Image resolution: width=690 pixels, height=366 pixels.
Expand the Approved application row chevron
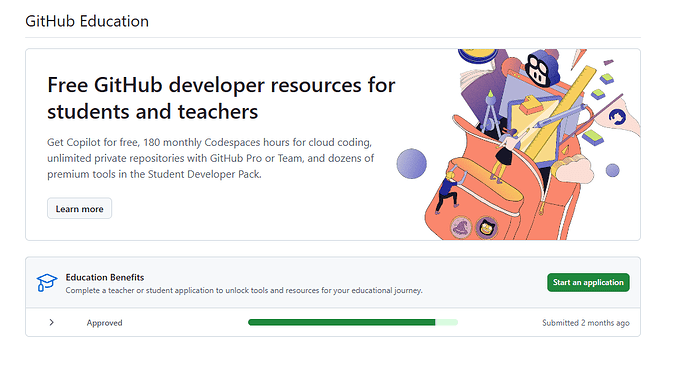(51, 322)
